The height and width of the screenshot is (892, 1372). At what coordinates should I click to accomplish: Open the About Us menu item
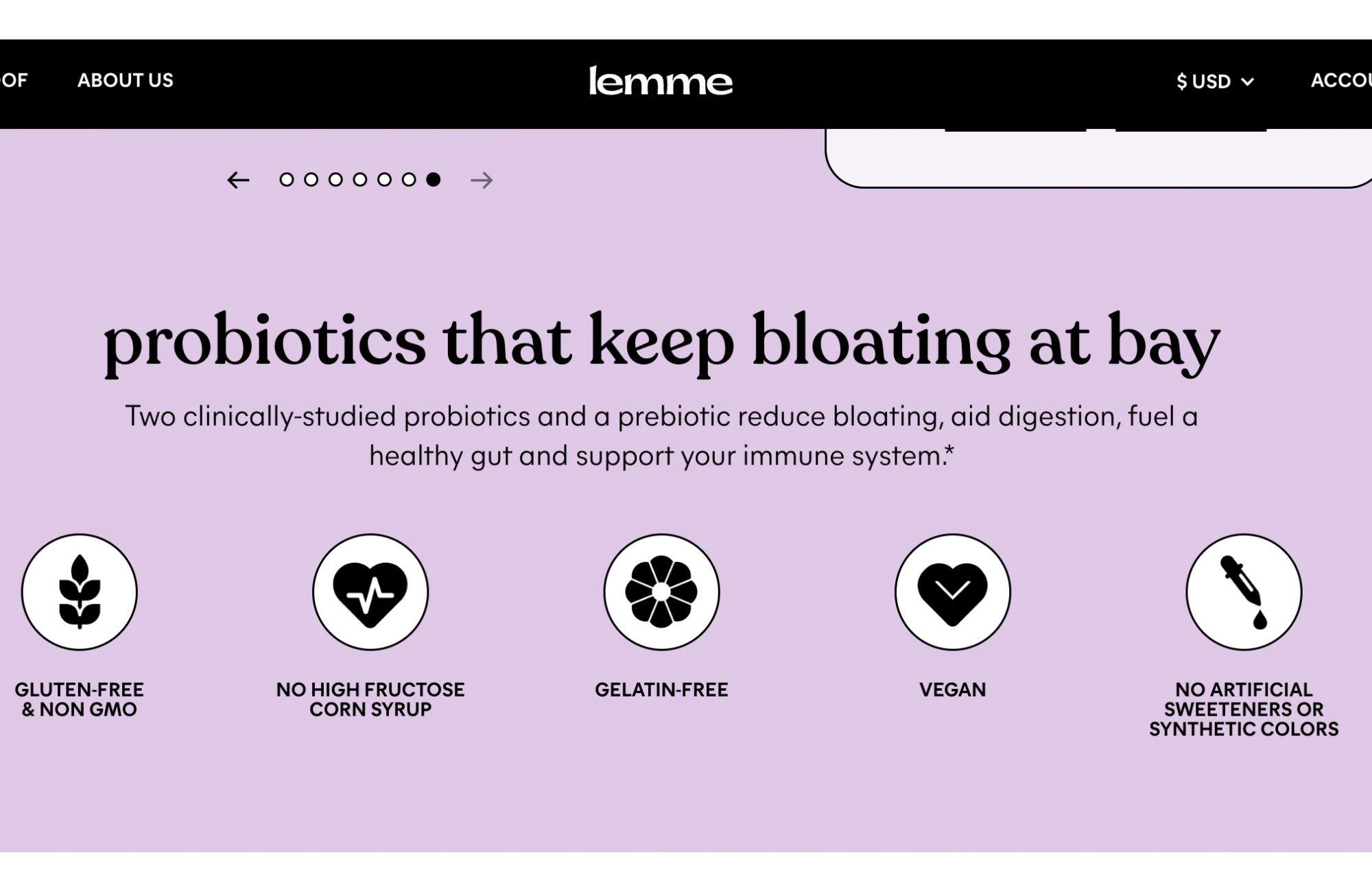click(x=126, y=80)
